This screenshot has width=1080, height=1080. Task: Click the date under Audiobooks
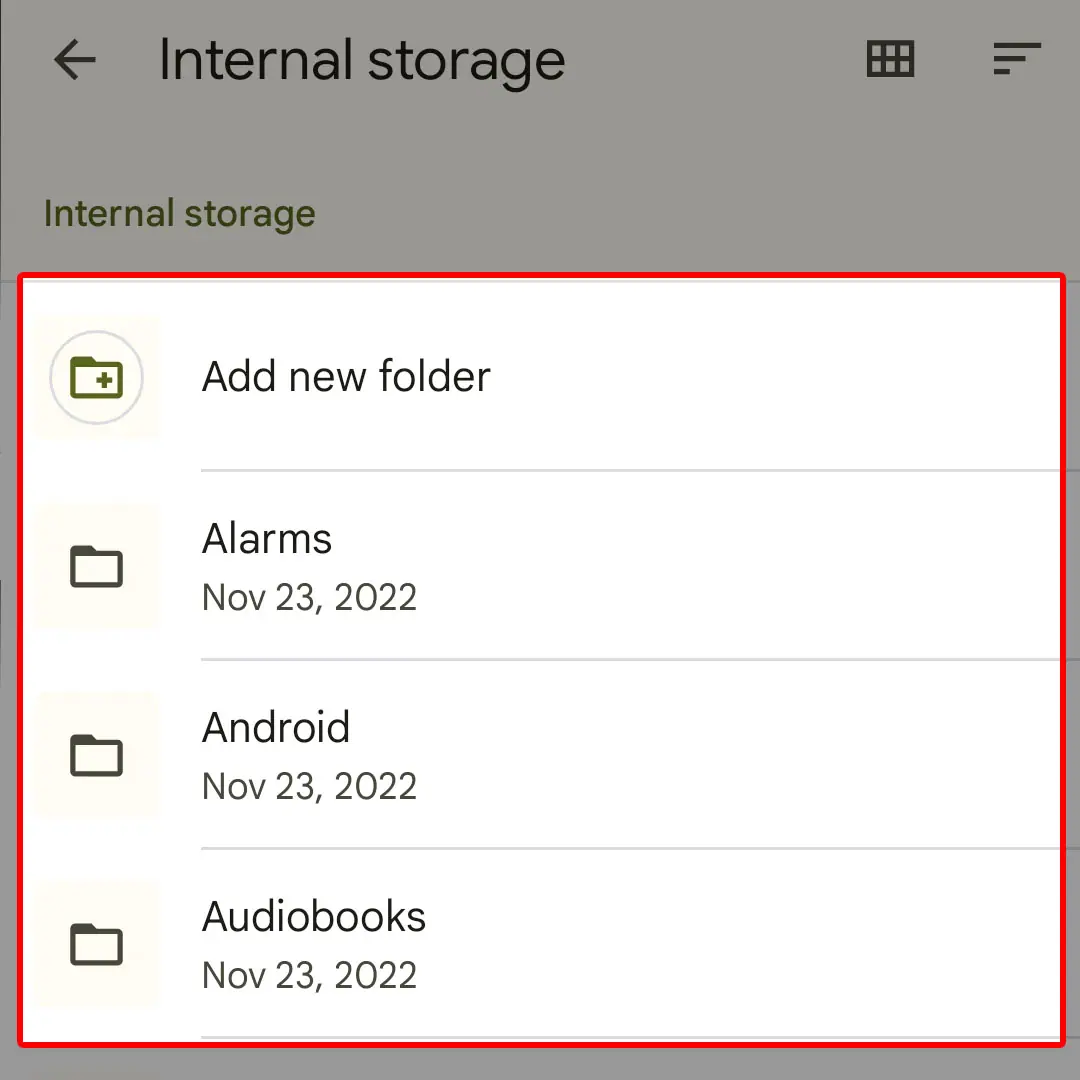click(x=309, y=976)
